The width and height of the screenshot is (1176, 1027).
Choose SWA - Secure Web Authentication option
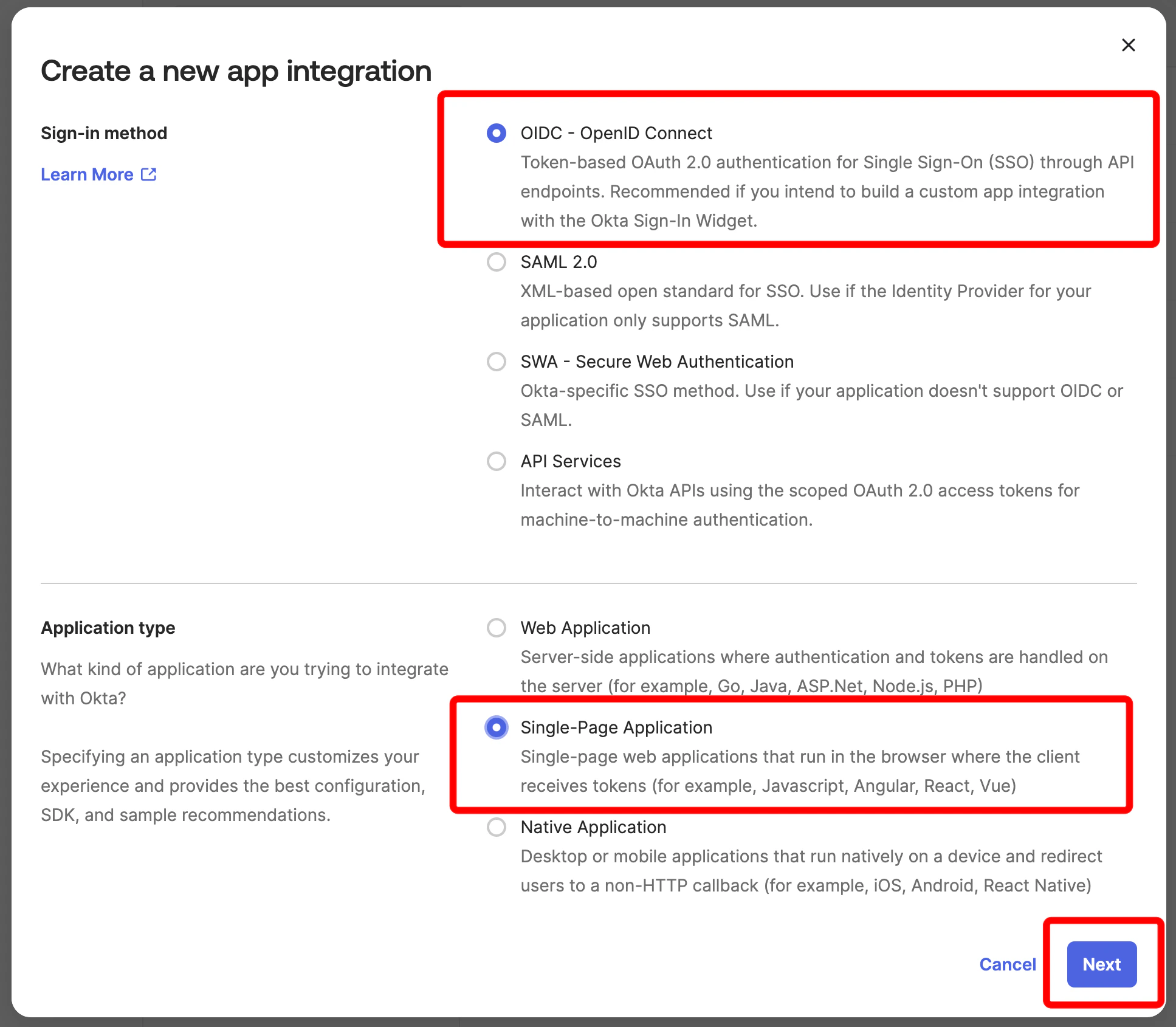pyautogui.click(x=497, y=362)
